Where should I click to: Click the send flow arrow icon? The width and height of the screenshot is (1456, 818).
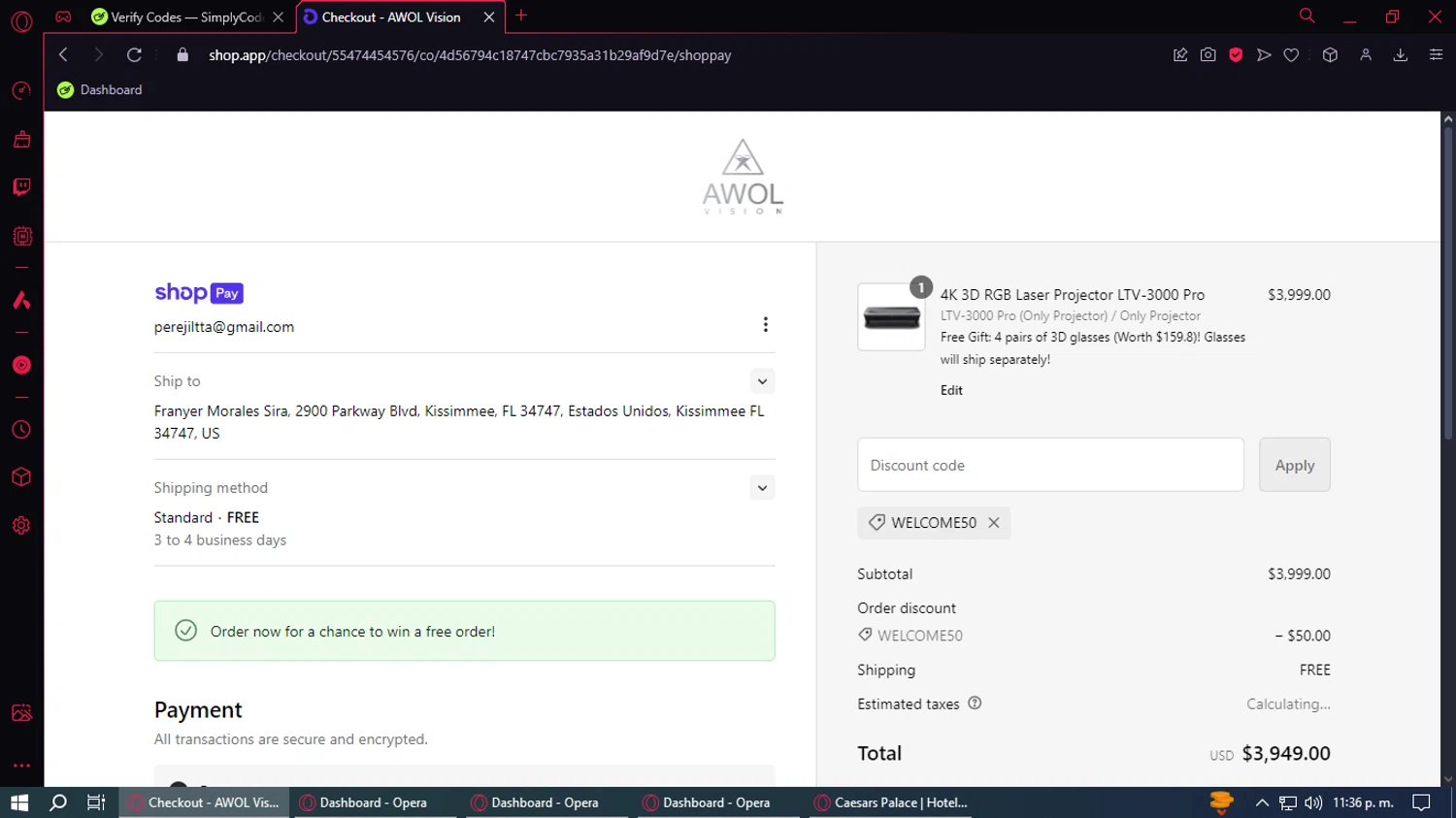tap(1264, 55)
